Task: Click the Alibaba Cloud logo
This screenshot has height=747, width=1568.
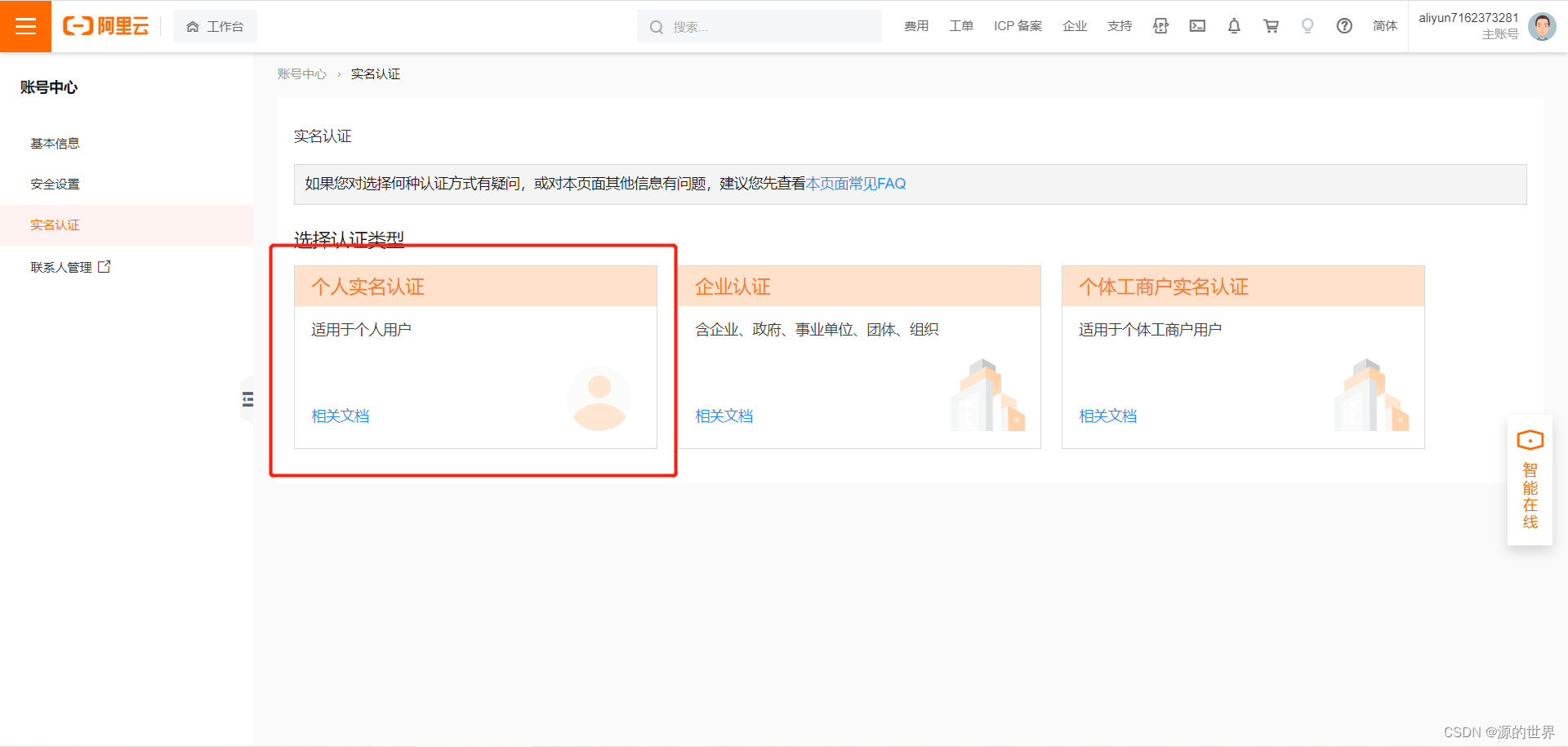Action: pyautogui.click(x=106, y=26)
